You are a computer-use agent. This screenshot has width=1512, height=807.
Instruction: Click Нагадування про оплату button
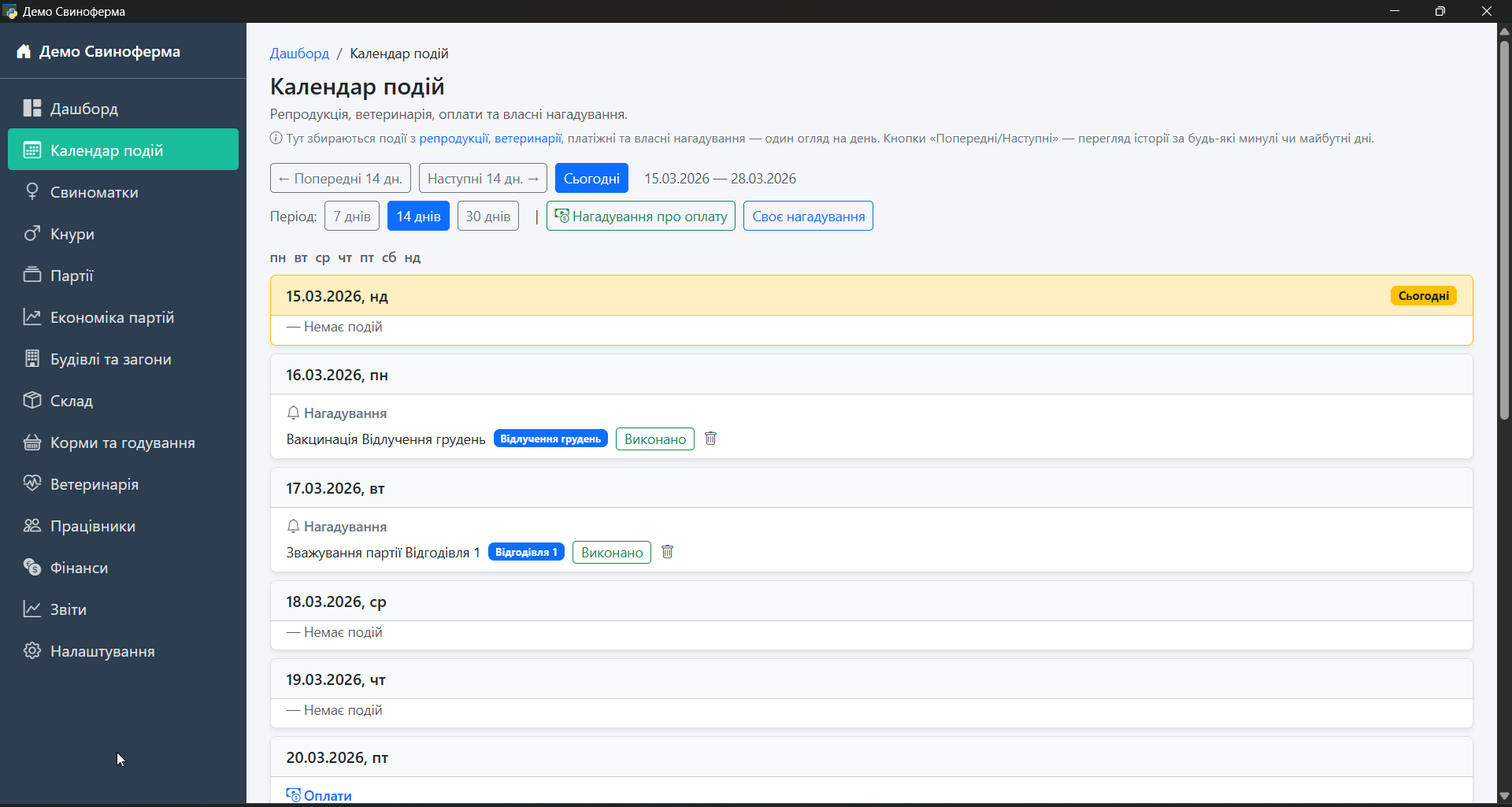click(x=640, y=217)
